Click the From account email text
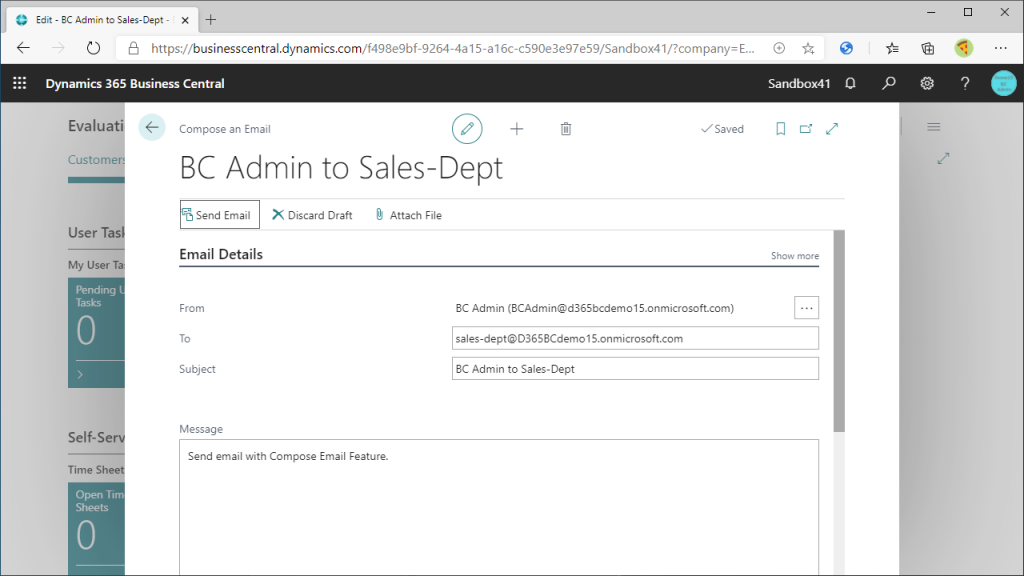 (x=594, y=308)
